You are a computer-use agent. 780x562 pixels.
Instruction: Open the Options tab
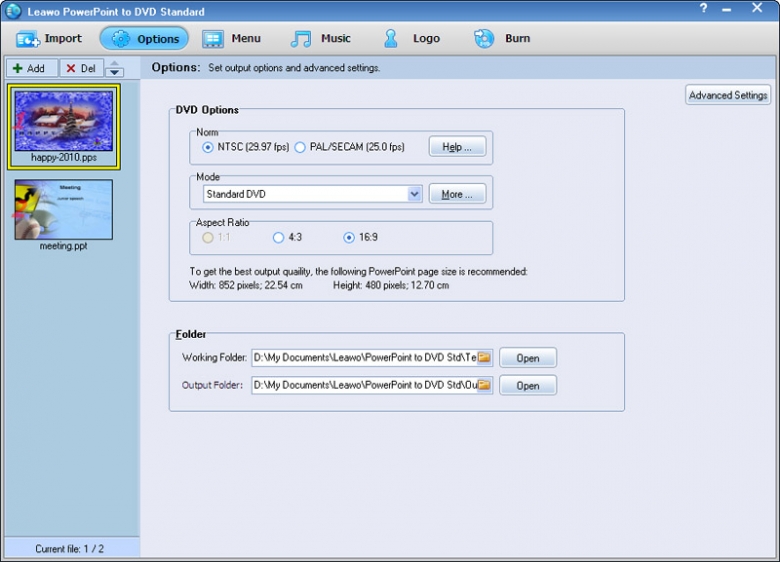(x=144, y=39)
